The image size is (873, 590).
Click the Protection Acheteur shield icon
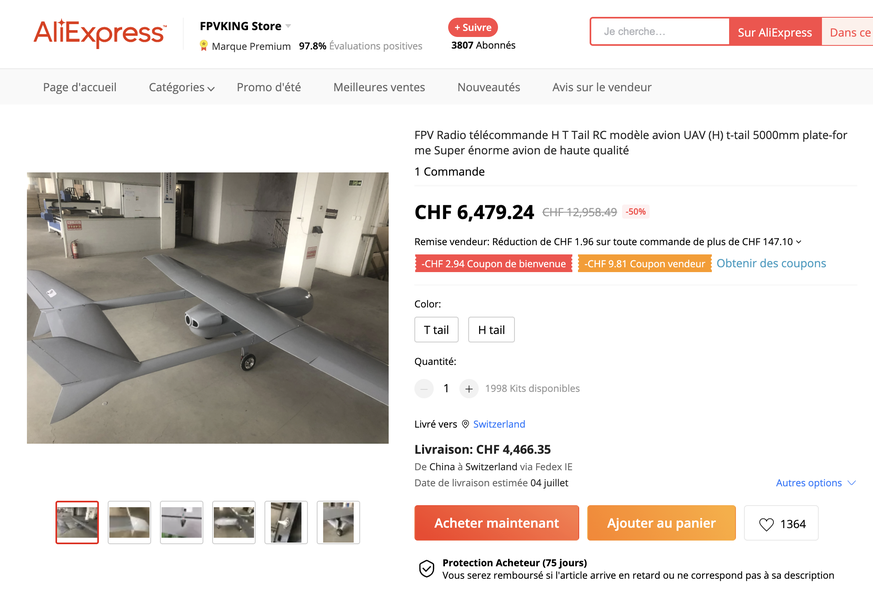(x=427, y=568)
